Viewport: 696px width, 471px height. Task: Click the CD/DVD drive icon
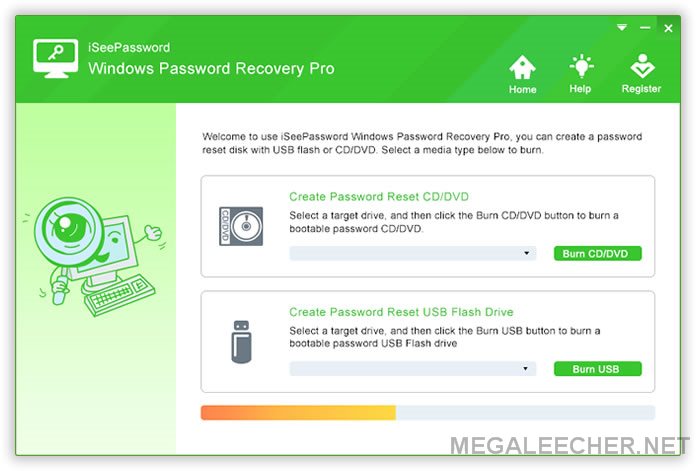coord(241,226)
